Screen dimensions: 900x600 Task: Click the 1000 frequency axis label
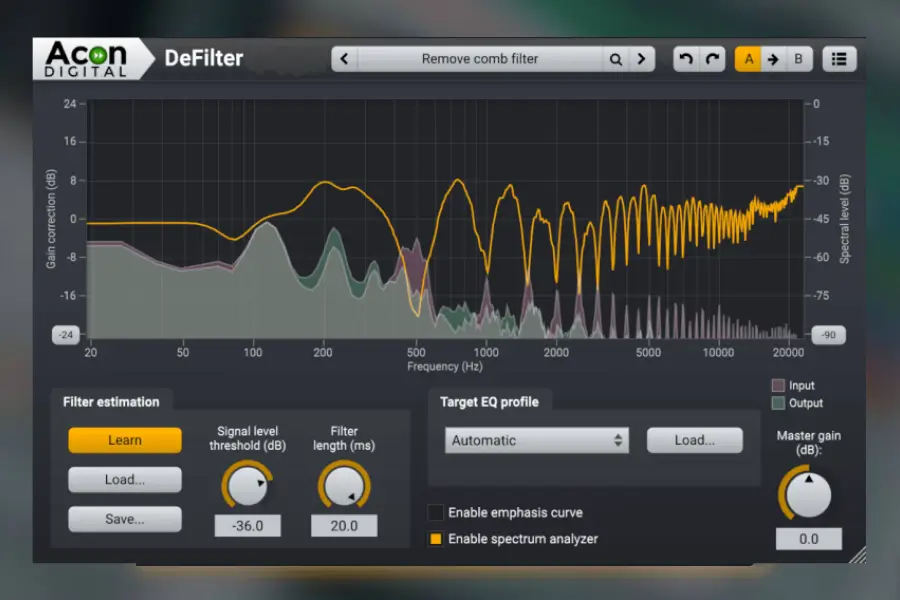486,353
